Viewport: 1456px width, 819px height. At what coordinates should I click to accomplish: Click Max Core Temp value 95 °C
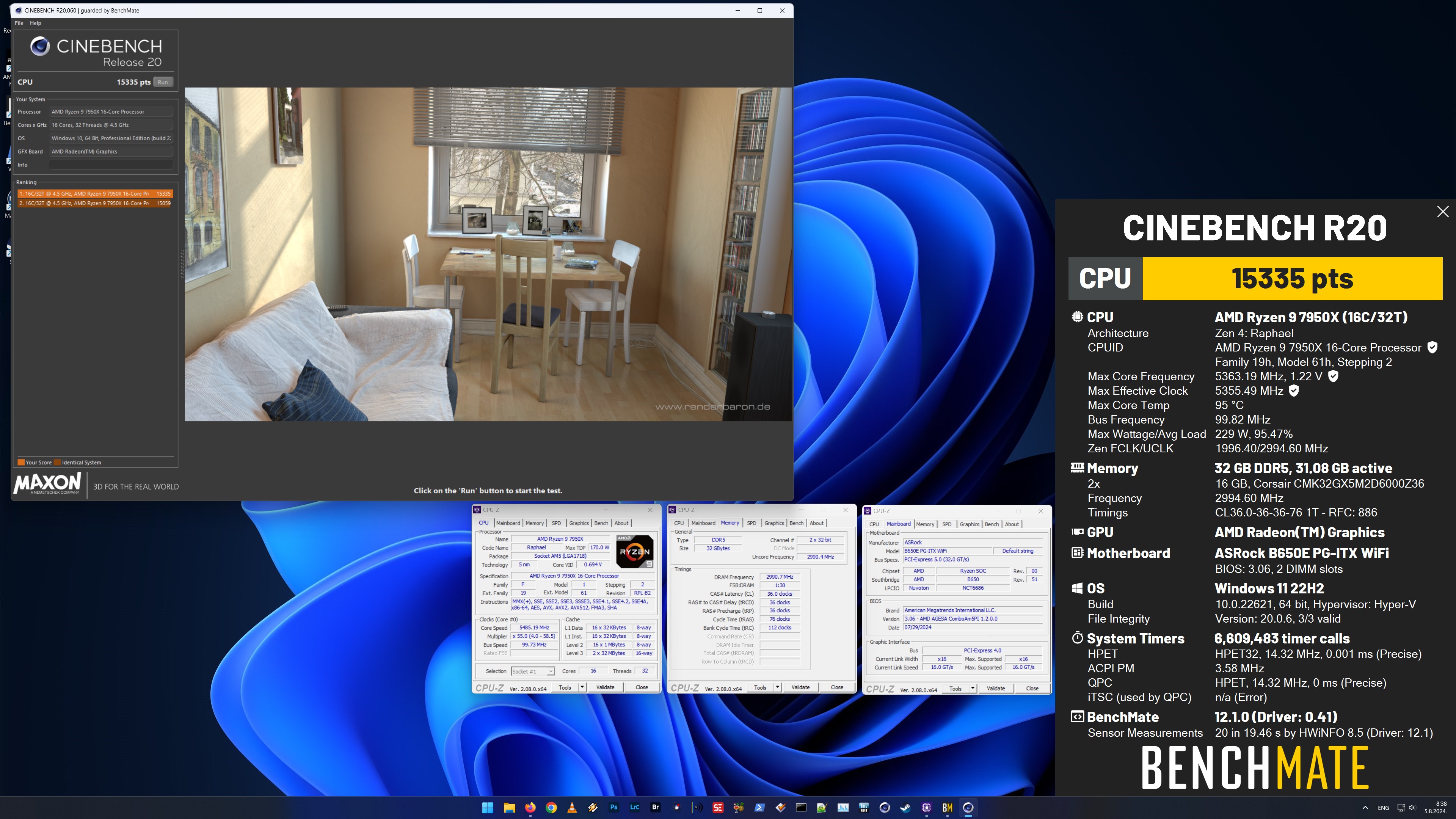(x=1229, y=405)
